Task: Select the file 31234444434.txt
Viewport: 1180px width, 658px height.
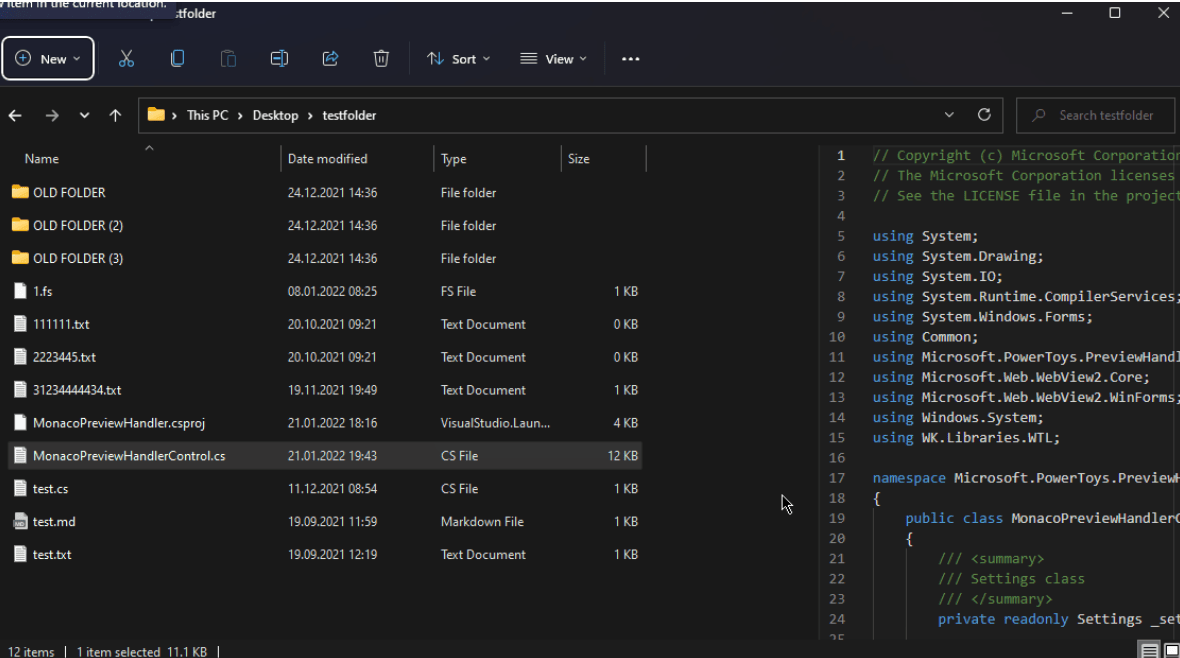Action: tap(77, 390)
